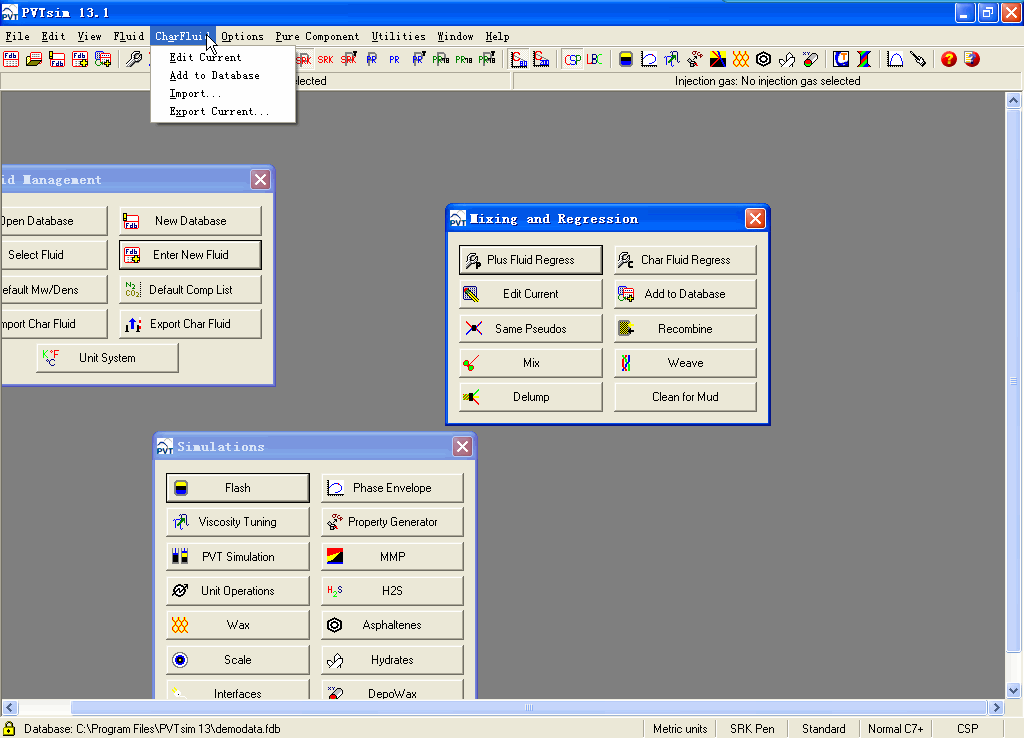Click the New Database toolbar icon
This screenshot has width=1024, height=738.
pyautogui.click(x=57, y=59)
